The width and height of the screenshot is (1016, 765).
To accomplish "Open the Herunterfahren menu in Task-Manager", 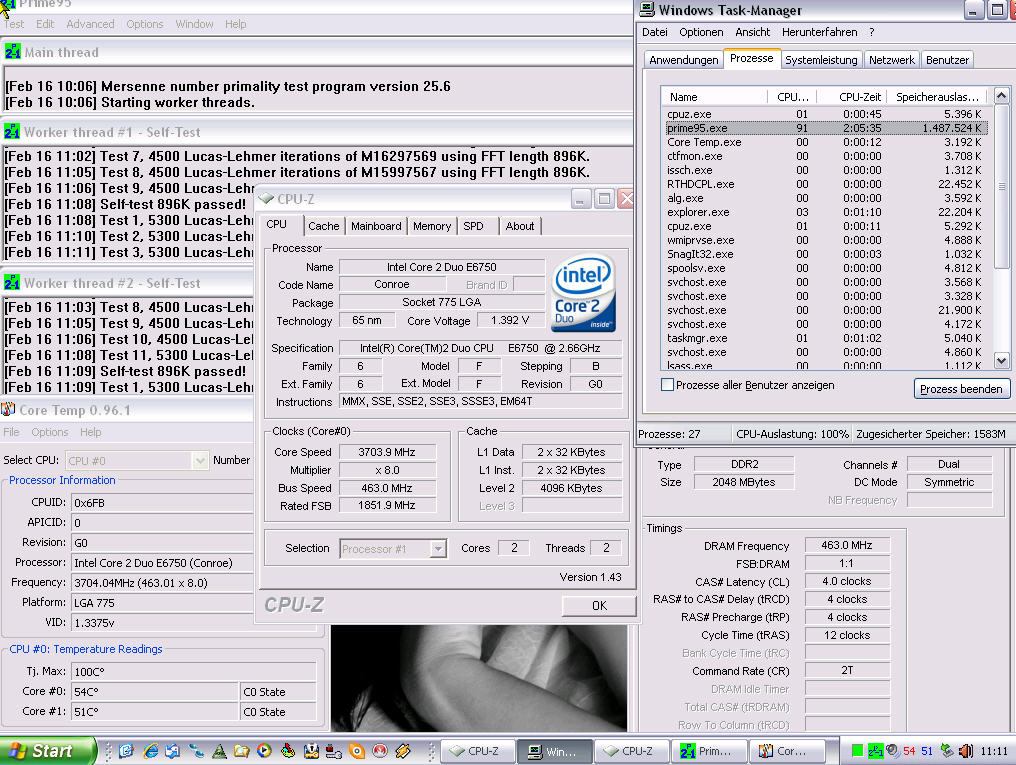I will point(819,32).
